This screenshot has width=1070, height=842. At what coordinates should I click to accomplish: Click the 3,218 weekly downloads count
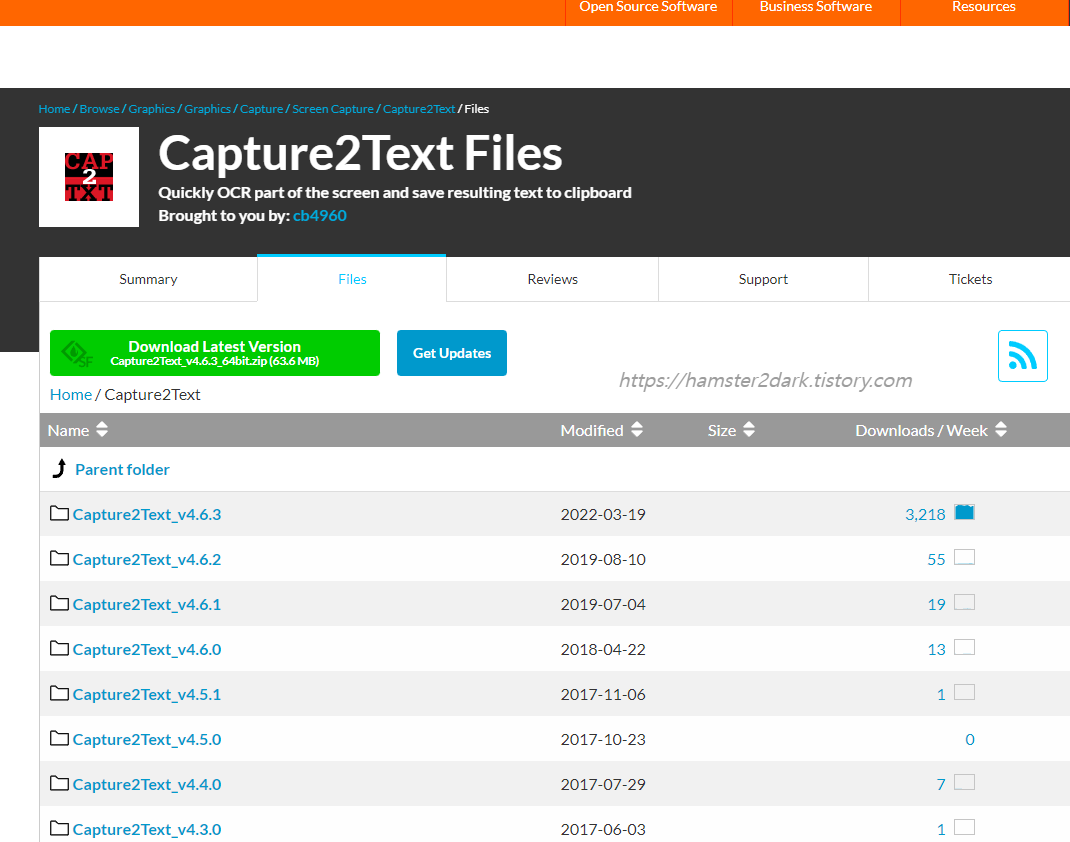925,514
